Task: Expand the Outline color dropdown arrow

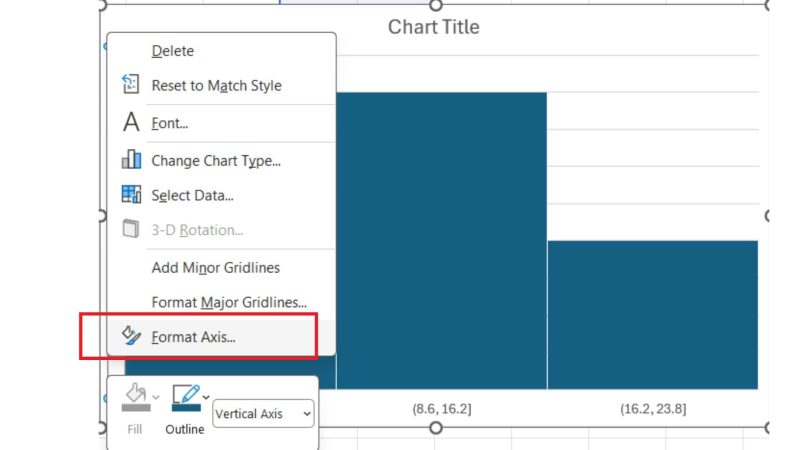Action: pos(206,397)
